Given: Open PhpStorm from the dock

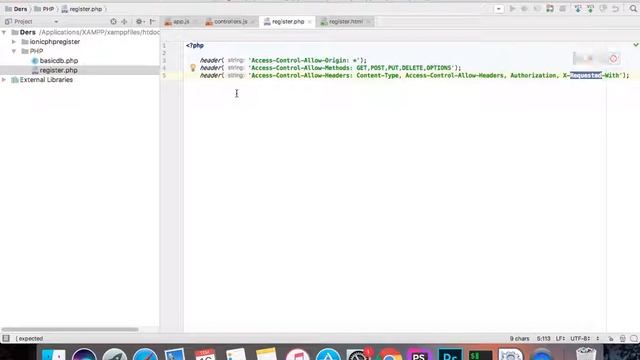Looking at the screenshot, I should tap(419, 354).
